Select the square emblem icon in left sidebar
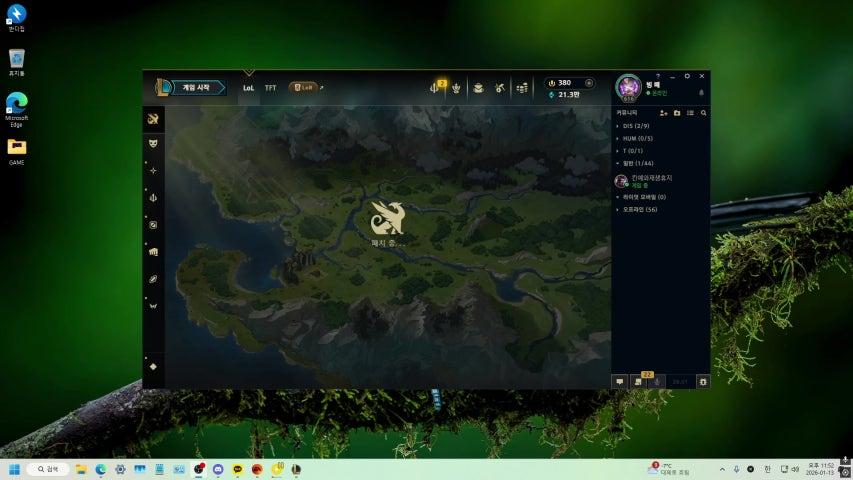 (153, 225)
